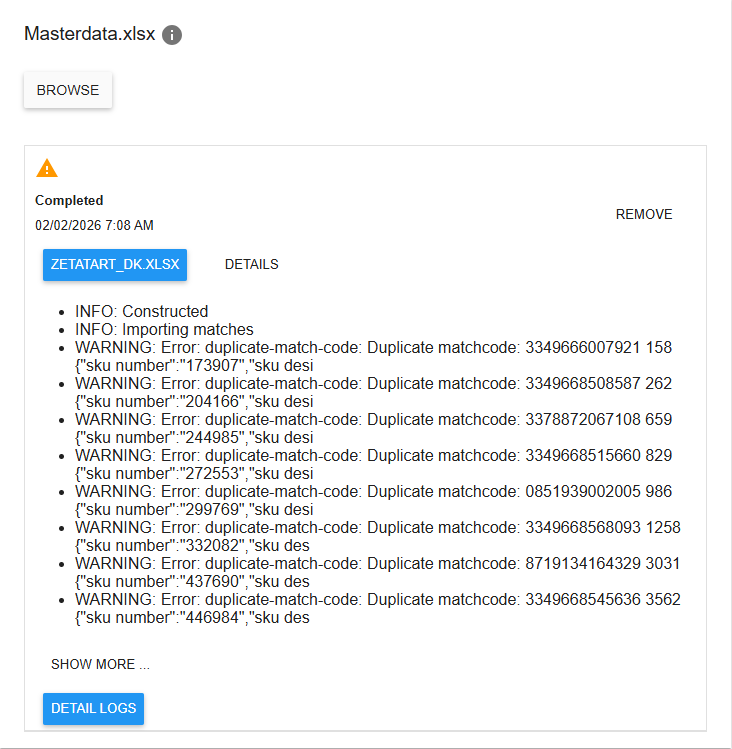Remove the uploaded file via REMOVE
Image resolution: width=732 pixels, height=749 pixels.
pos(643,214)
